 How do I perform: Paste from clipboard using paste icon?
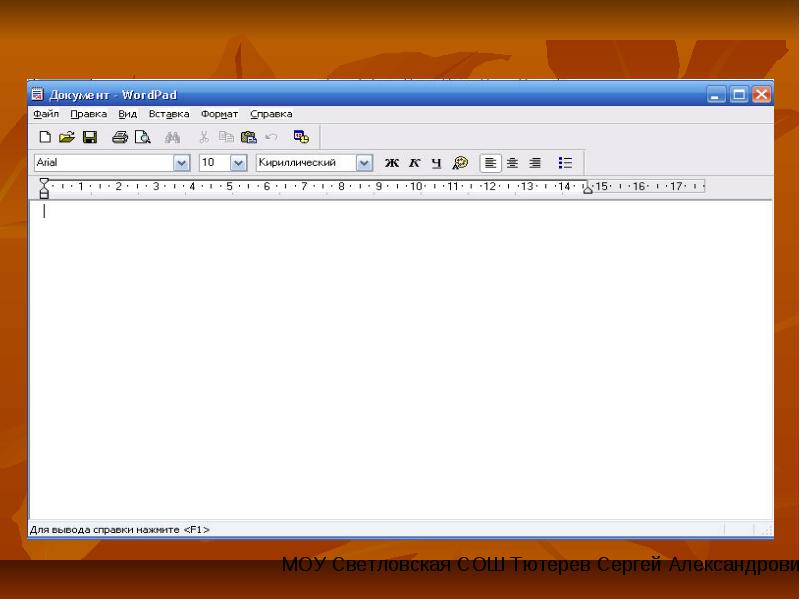pyautogui.click(x=248, y=137)
